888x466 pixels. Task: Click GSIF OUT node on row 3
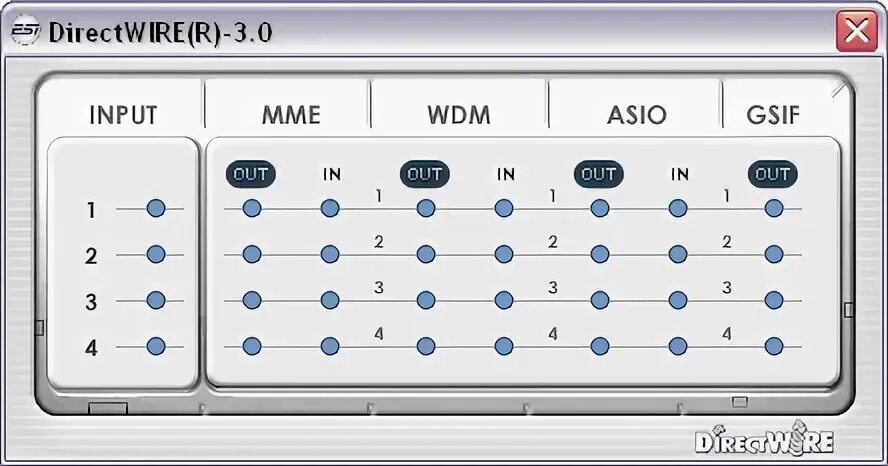(x=774, y=300)
